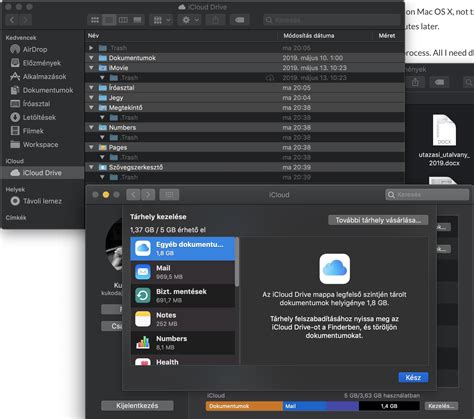The image size is (474, 419).
Task: Minimize the iCloud preferences window
Action: pyautogui.click(x=106, y=195)
